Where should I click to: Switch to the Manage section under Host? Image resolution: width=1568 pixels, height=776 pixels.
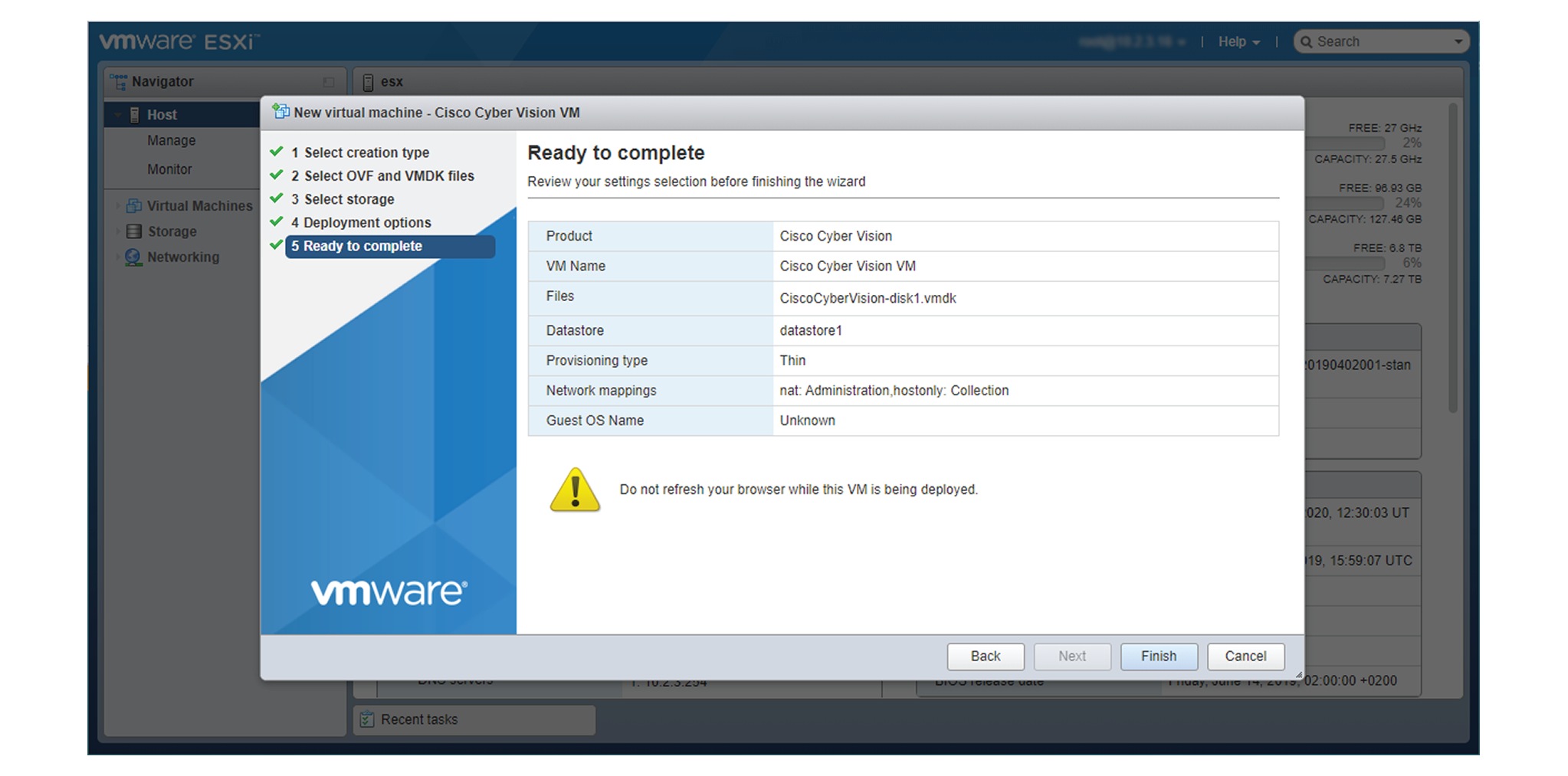point(172,140)
